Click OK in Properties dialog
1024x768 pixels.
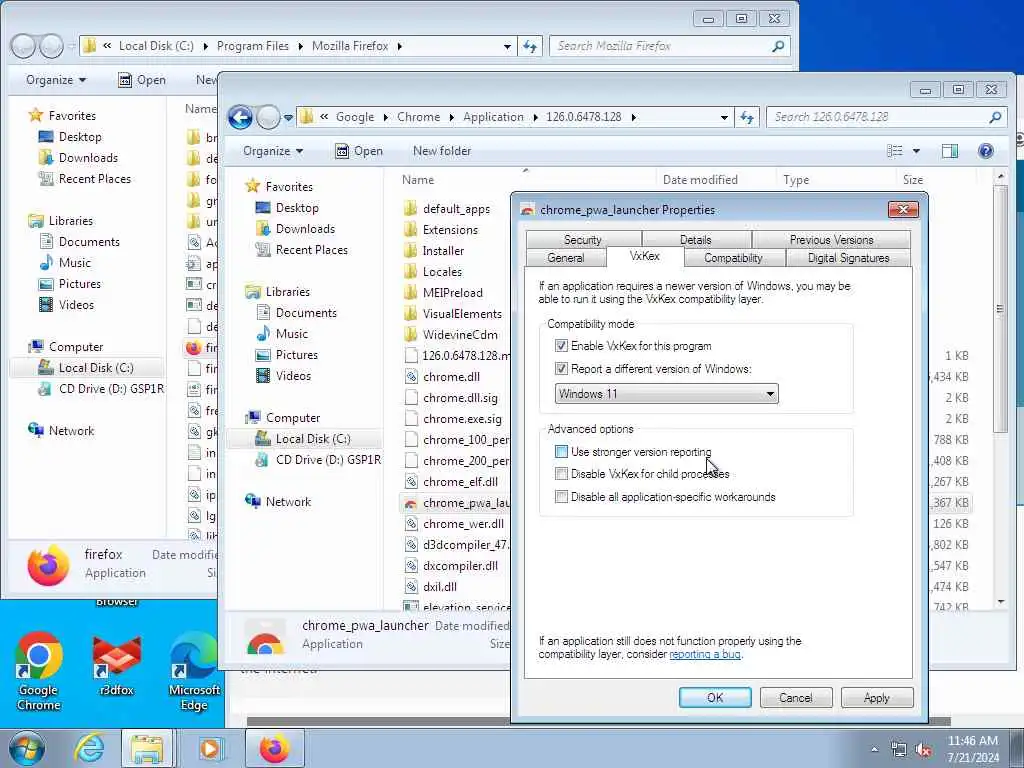click(715, 697)
